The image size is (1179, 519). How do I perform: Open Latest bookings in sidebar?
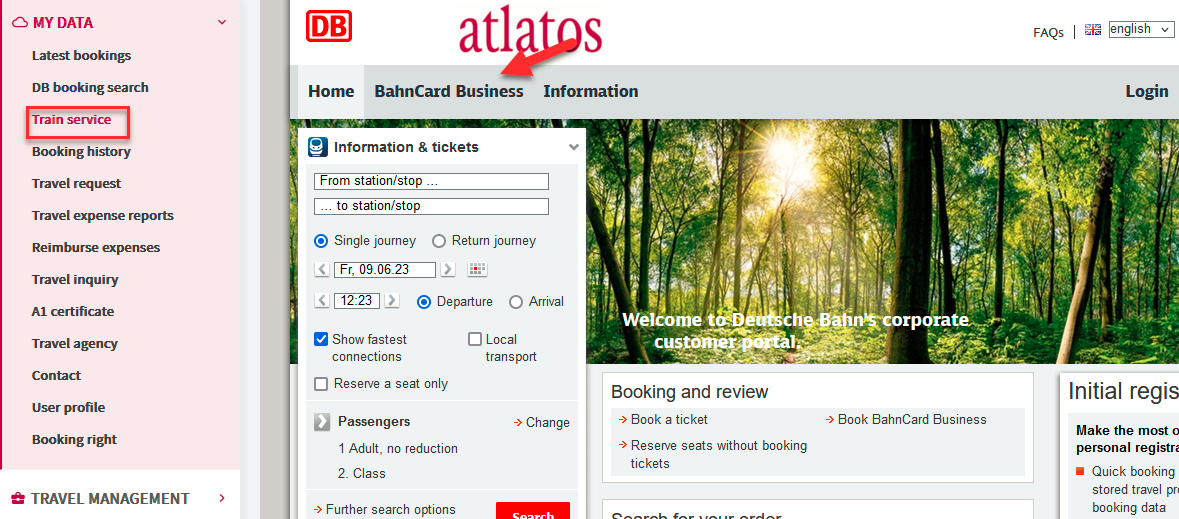81,56
